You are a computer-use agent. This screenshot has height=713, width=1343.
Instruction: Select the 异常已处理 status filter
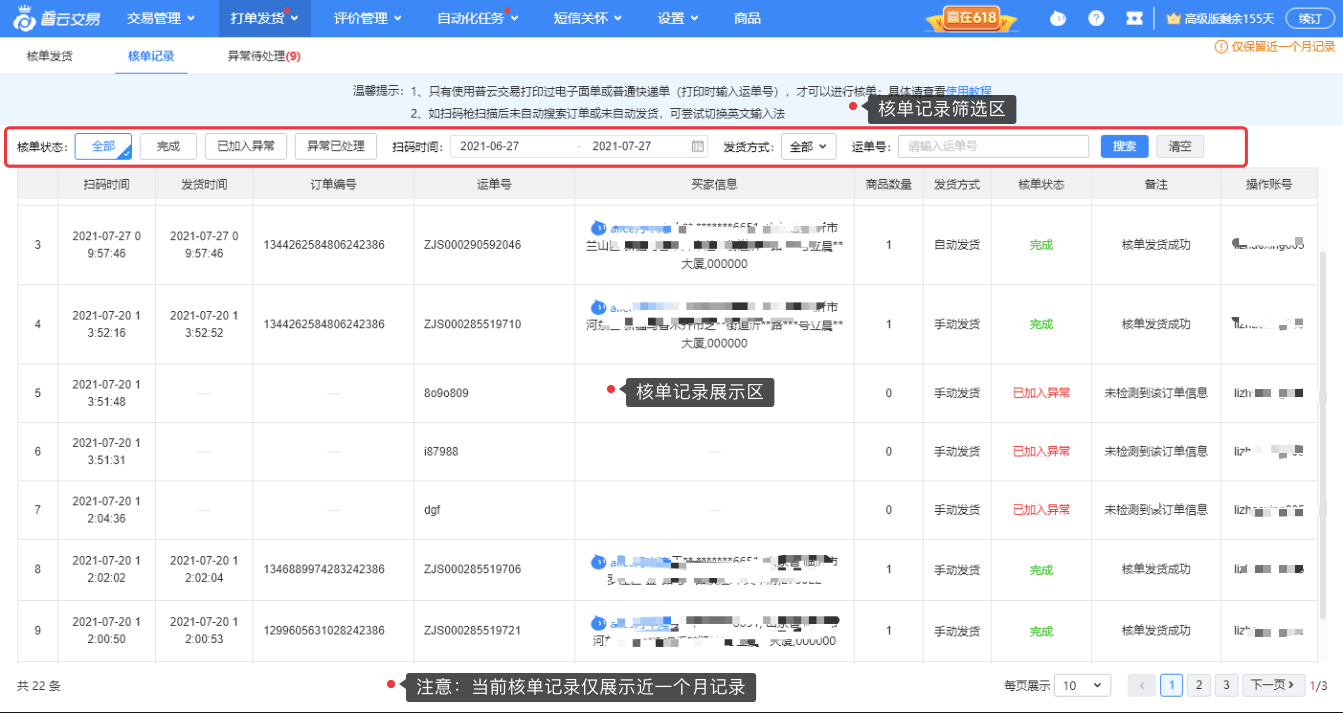[336, 146]
